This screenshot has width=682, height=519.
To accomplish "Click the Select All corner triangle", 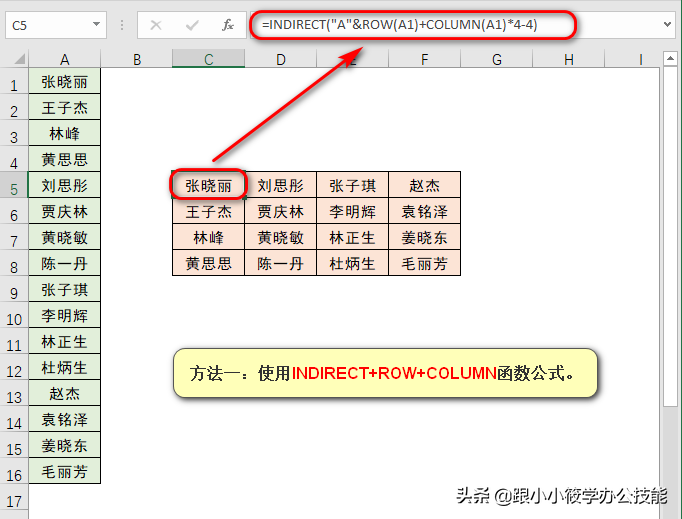I will coord(19,58).
